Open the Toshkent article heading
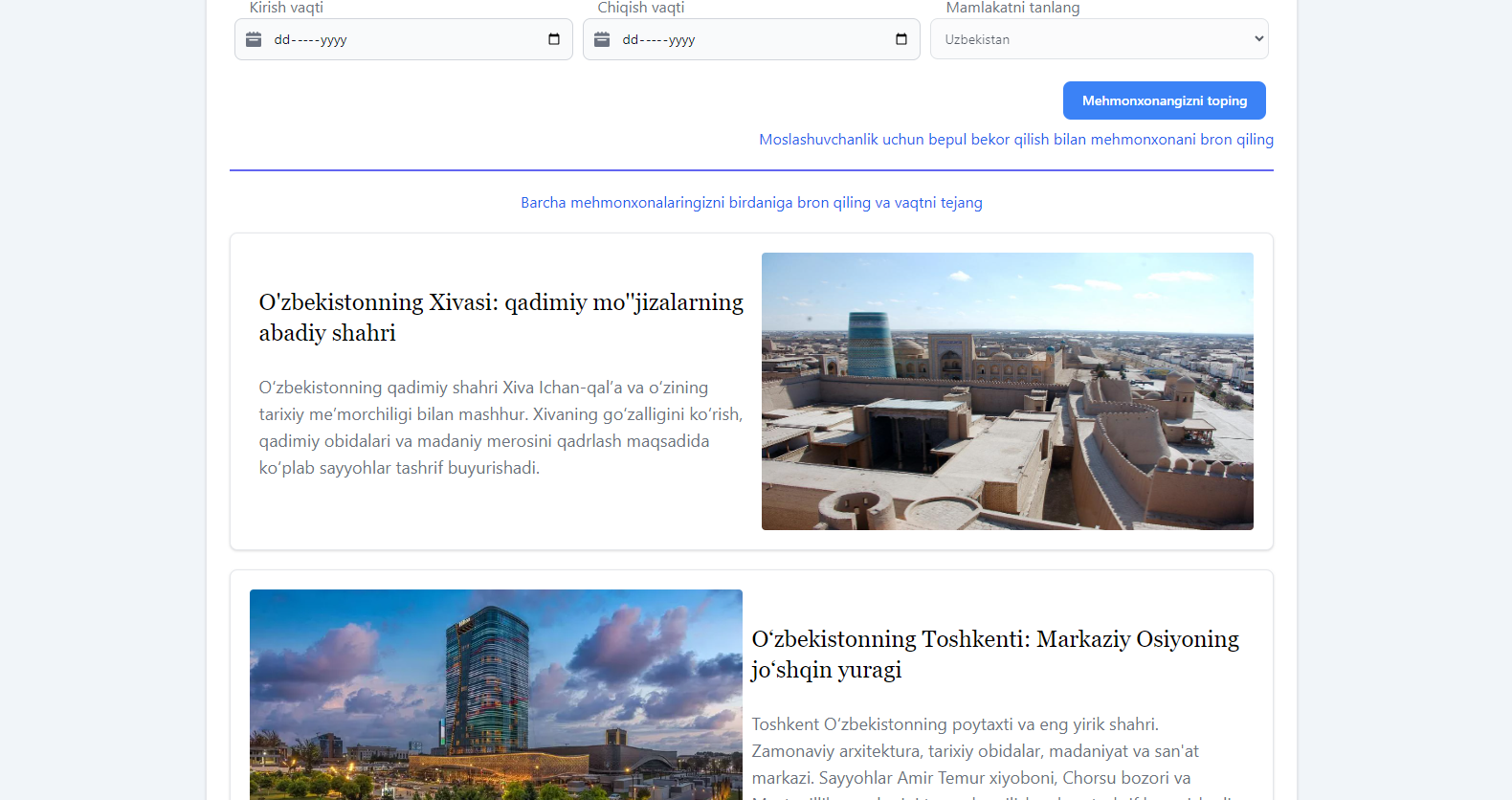The height and width of the screenshot is (800, 1512). click(x=995, y=655)
